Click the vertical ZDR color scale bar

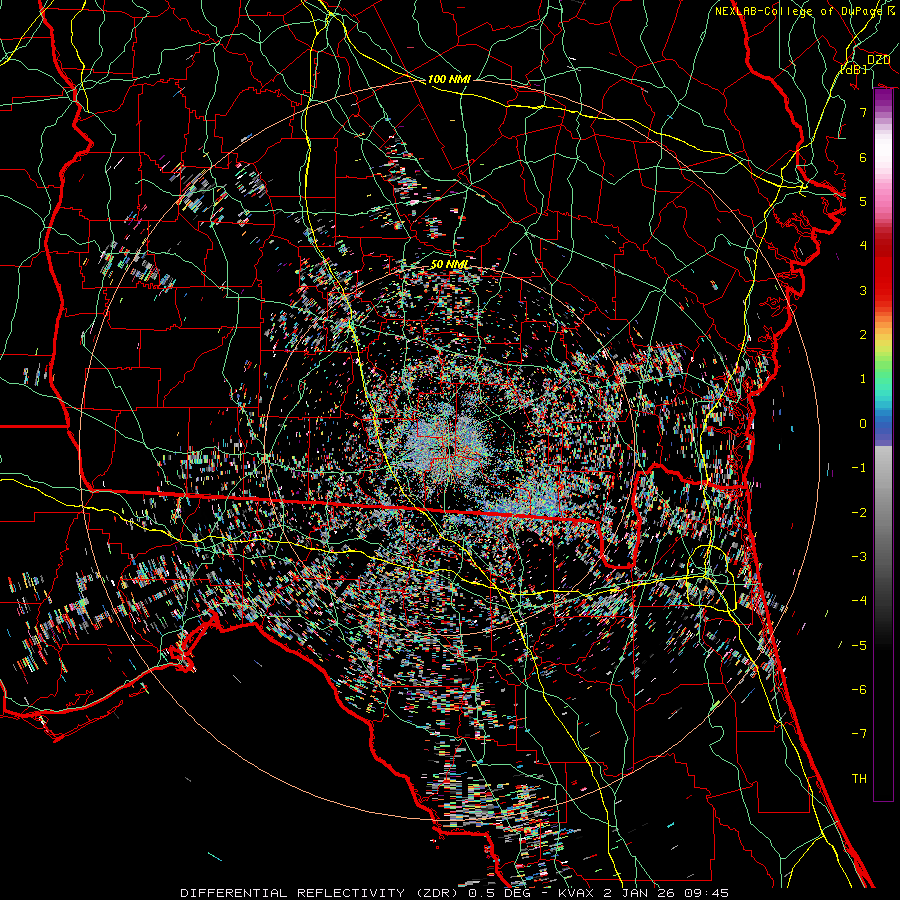pos(883,444)
